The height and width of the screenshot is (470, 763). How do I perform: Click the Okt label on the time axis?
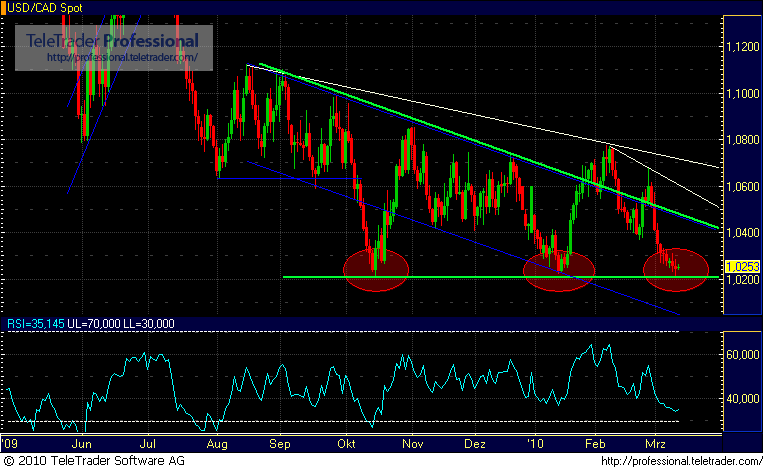click(346, 444)
